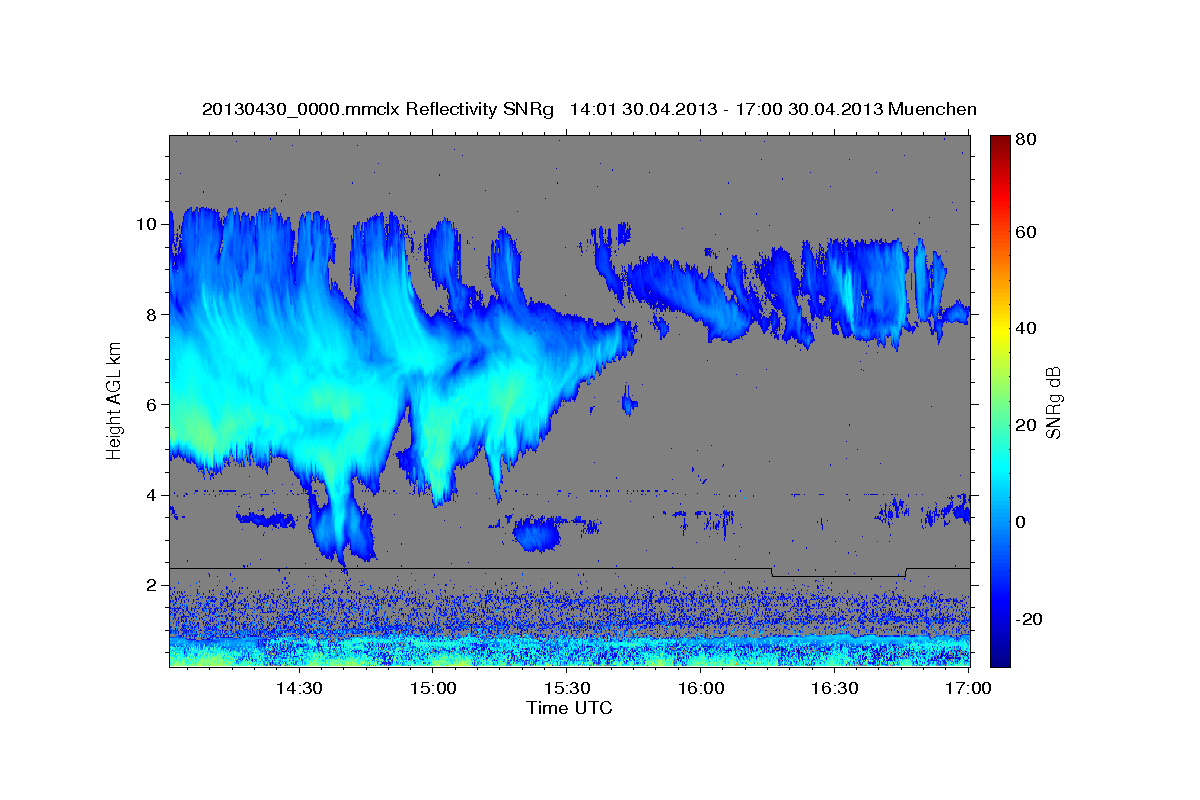The width and height of the screenshot is (1200, 800).
Task: Click colorbar label "40"
Action: 1026,329
